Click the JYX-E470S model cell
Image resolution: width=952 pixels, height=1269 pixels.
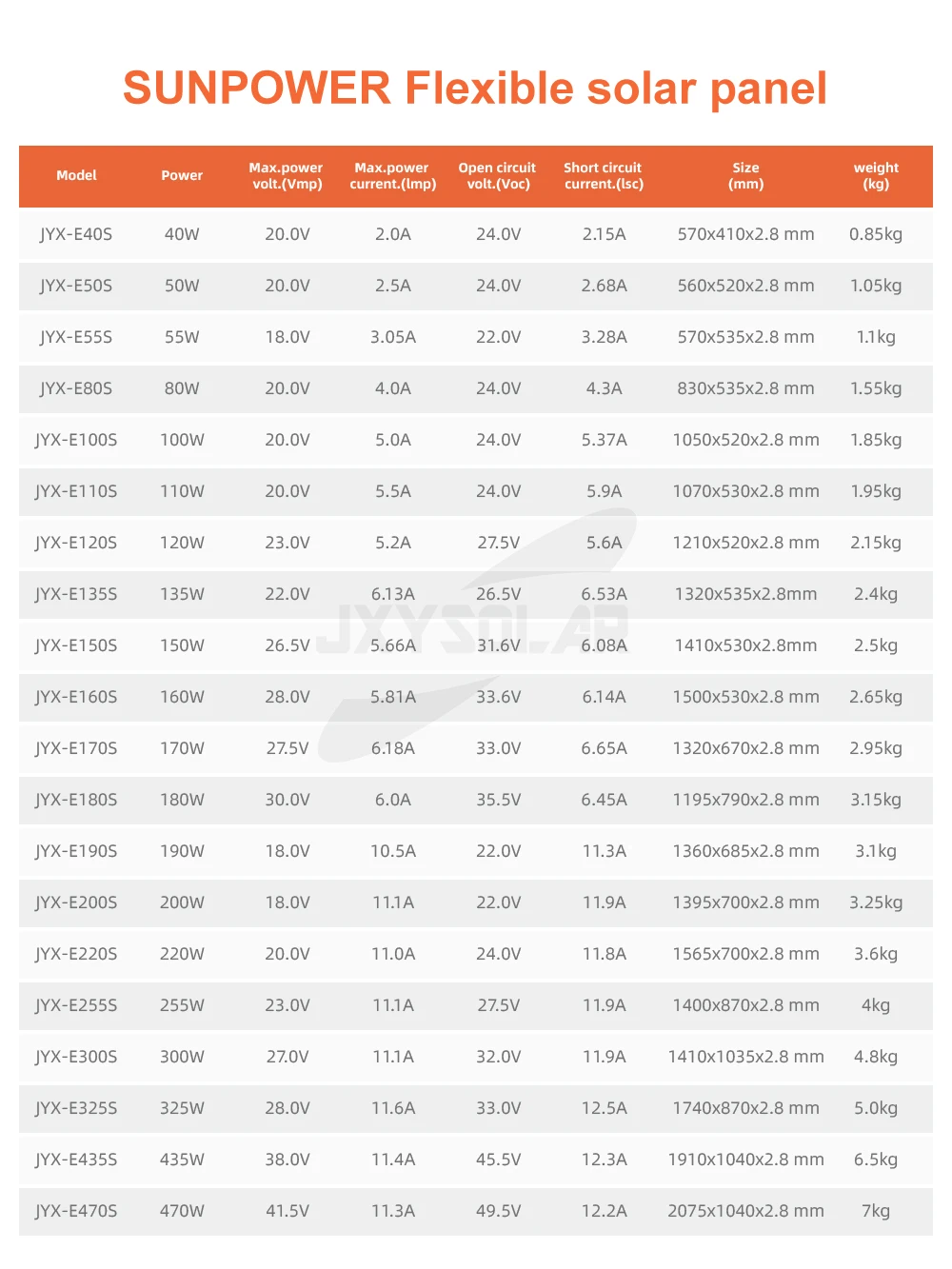[76, 1211]
